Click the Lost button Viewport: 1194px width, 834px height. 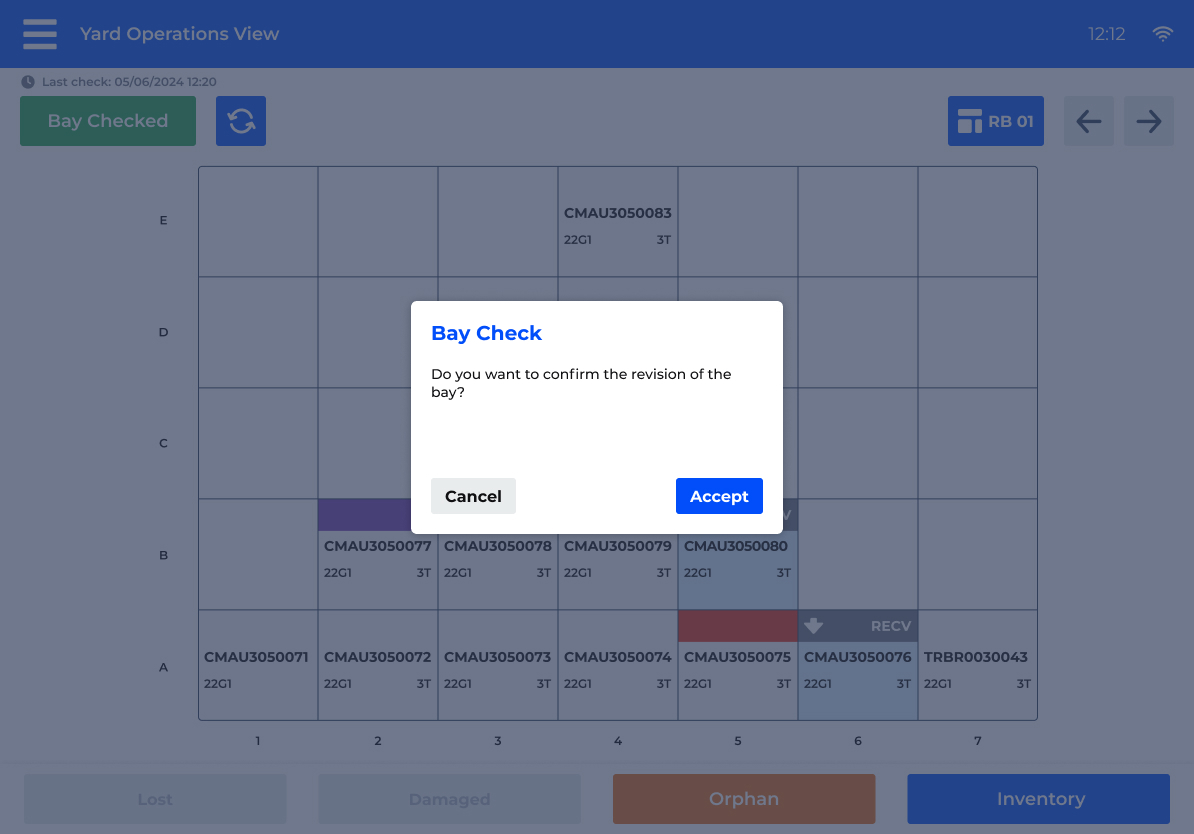click(x=155, y=799)
